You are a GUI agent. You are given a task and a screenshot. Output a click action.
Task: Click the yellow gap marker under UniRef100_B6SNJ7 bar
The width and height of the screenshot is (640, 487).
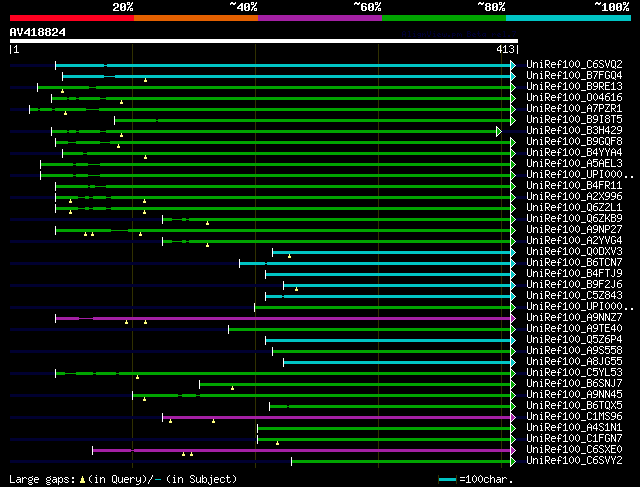pyautogui.click(x=232, y=388)
